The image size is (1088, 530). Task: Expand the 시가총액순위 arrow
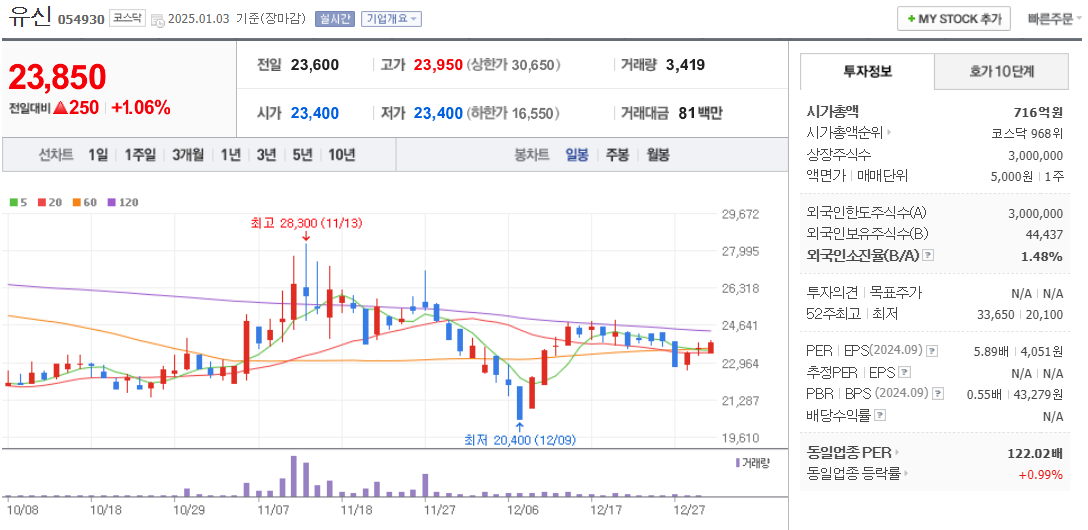pyautogui.click(x=890, y=132)
